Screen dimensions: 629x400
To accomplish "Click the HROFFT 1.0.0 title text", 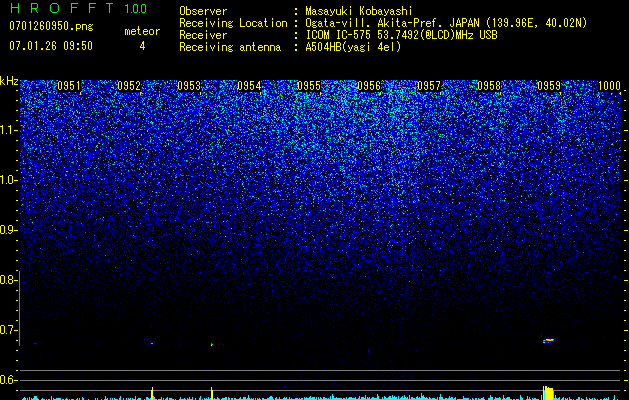I will coord(78,8).
